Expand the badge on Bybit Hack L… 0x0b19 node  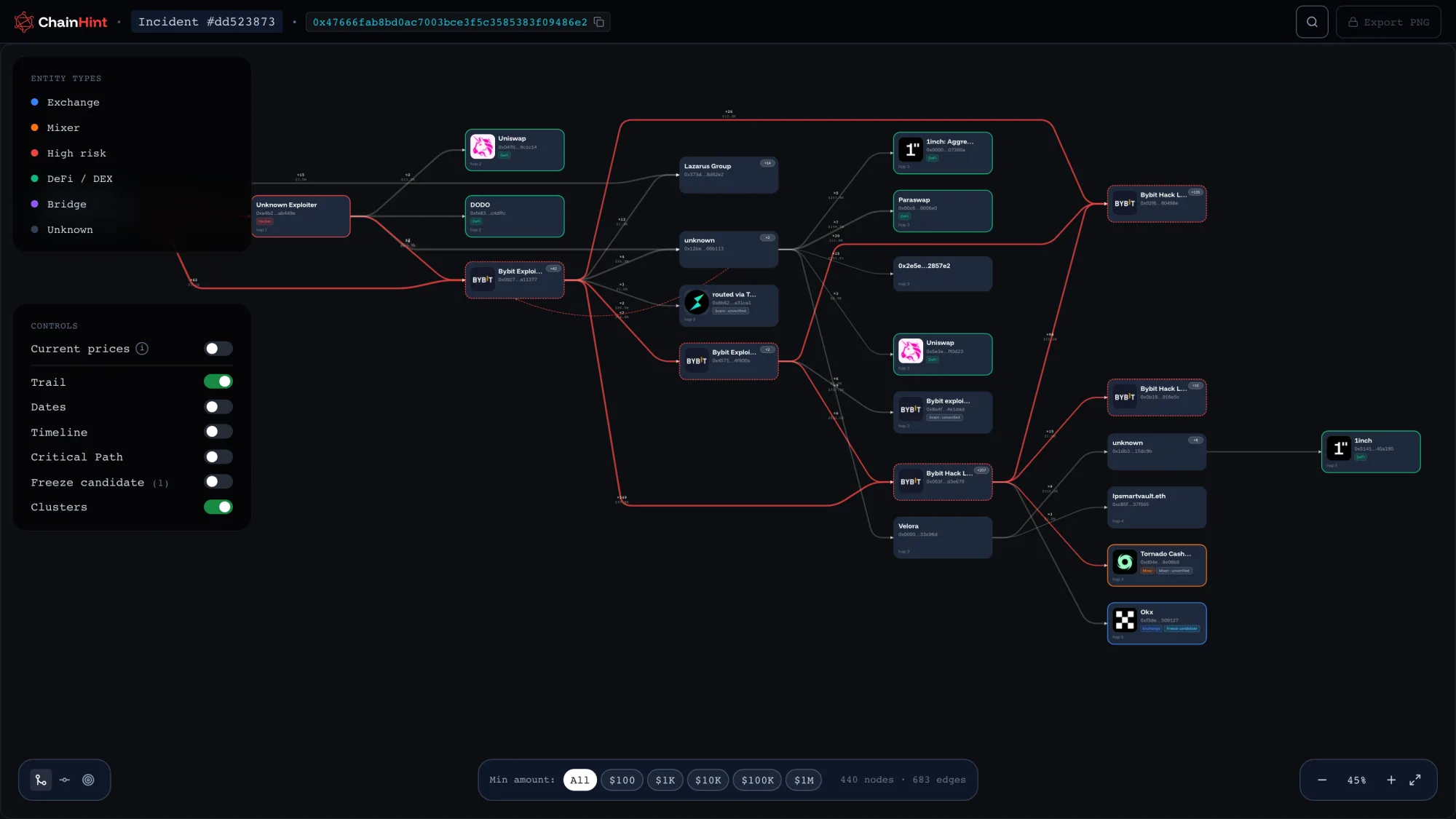(1195, 386)
